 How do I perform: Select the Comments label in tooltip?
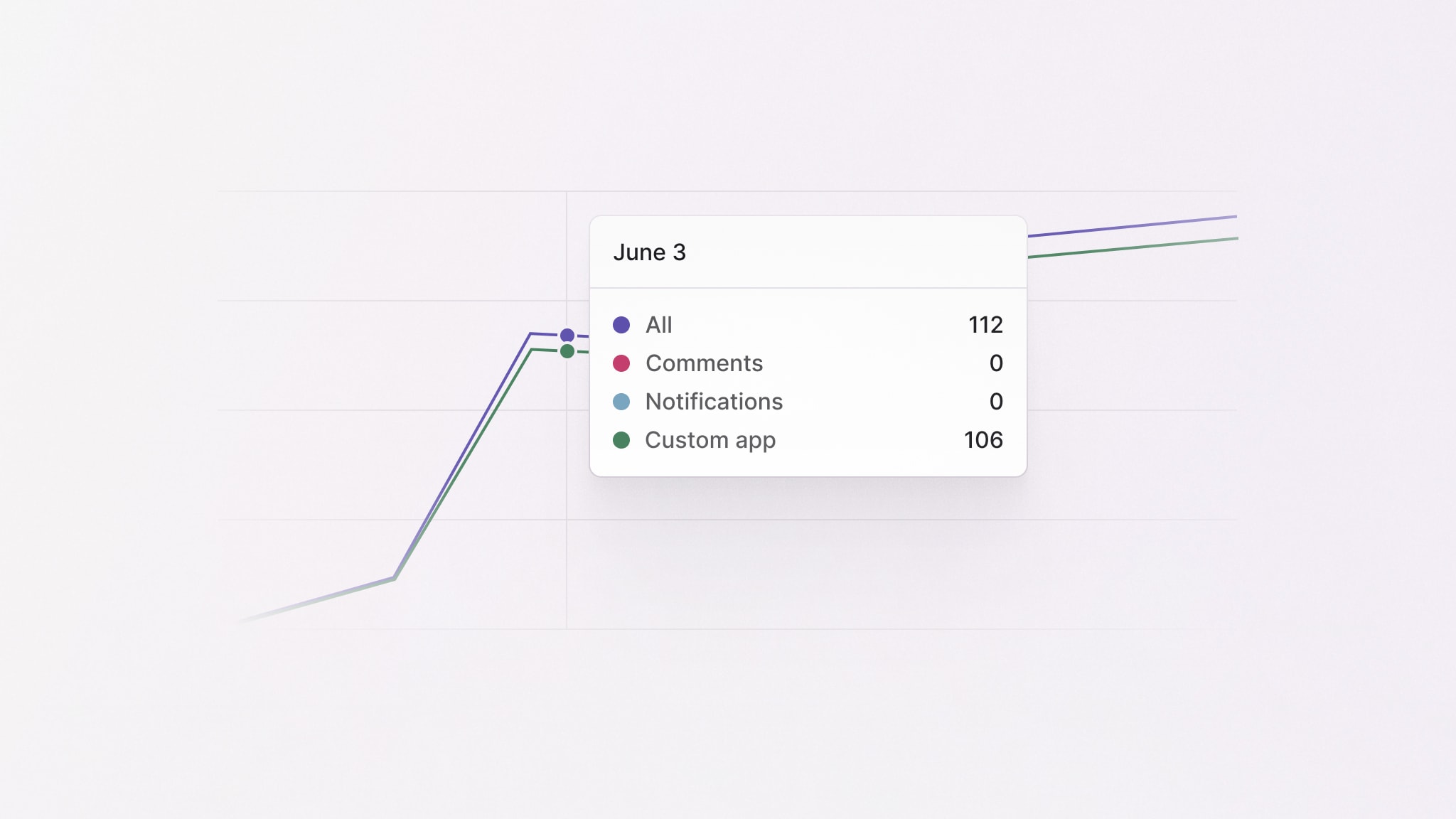(x=704, y=363)
